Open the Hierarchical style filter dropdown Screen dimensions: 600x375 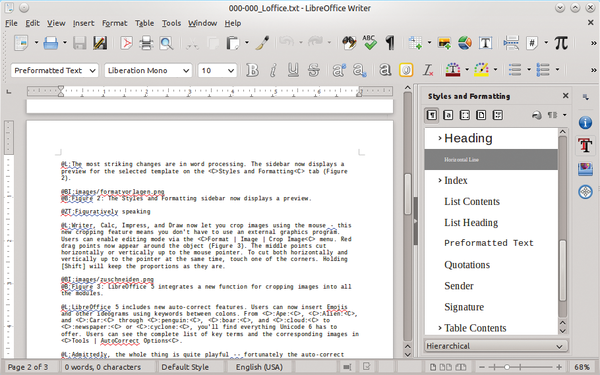click(x=496, y=346)
